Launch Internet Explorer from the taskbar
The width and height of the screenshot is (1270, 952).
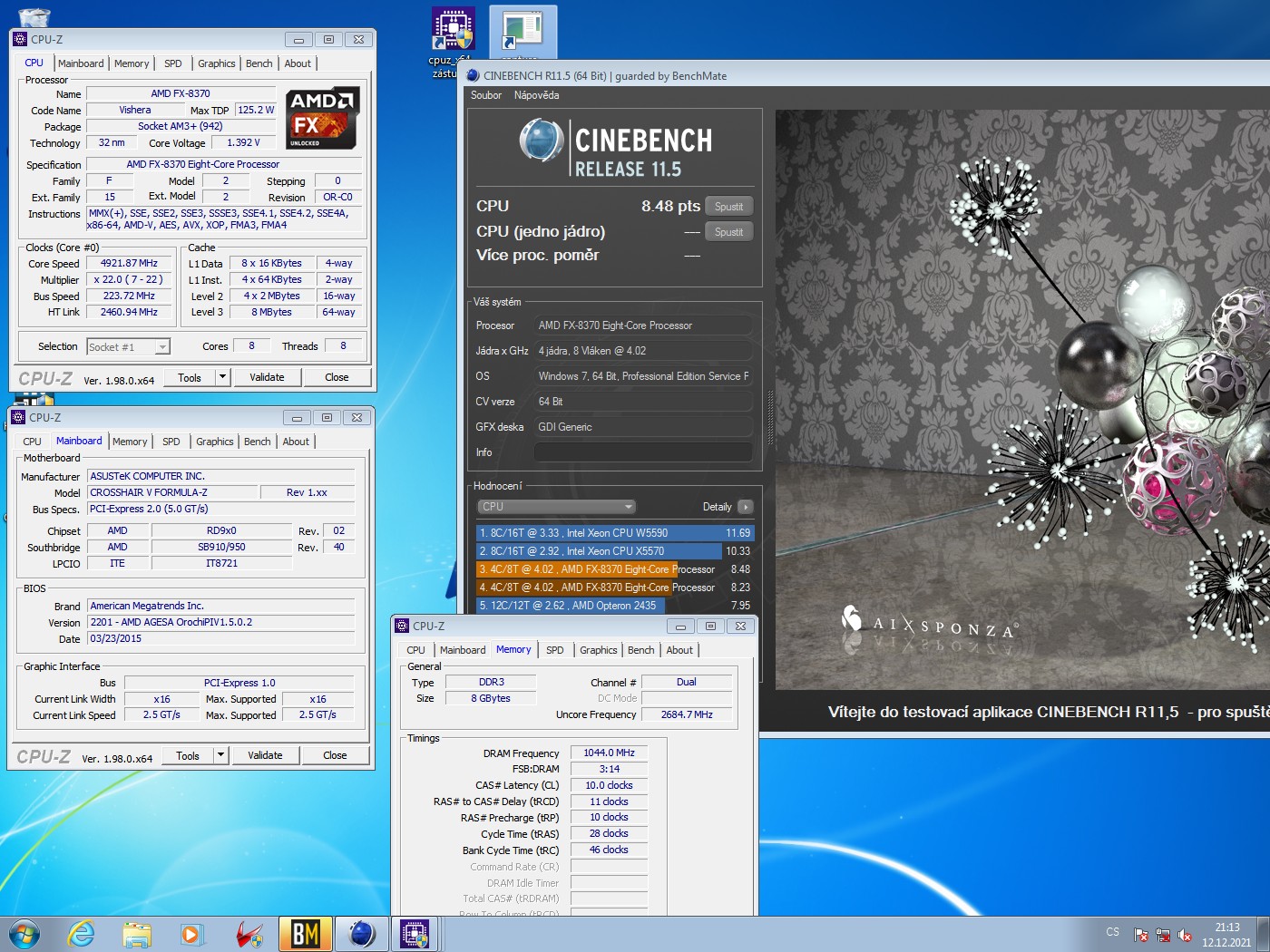pyautogui.click(x=82, y=934)
